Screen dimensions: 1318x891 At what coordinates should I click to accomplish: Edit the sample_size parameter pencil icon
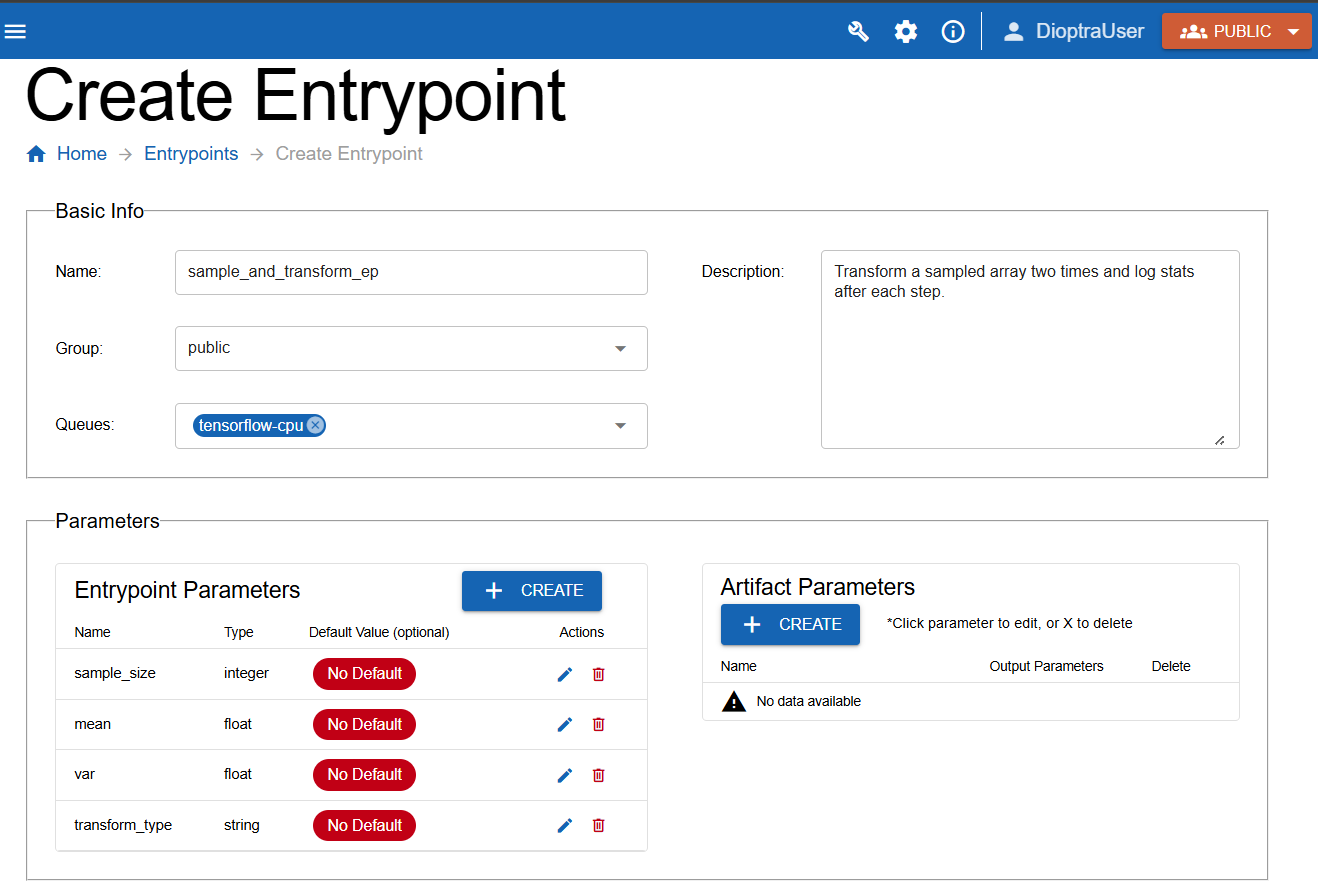565,675
